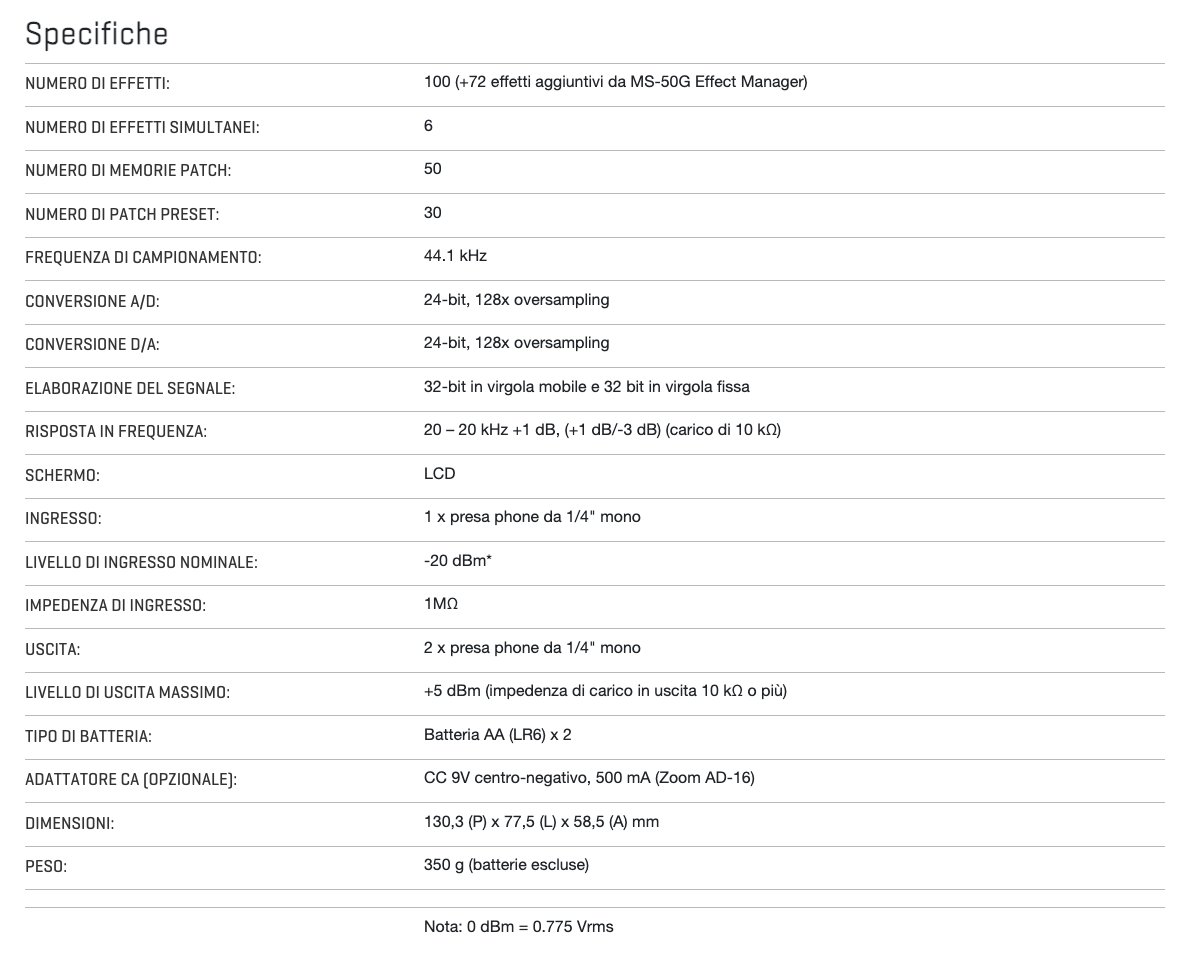Click the CONVERSIONE D/A oversampling value
This screenshot has width=1199, height=969.
coord(516,343)
